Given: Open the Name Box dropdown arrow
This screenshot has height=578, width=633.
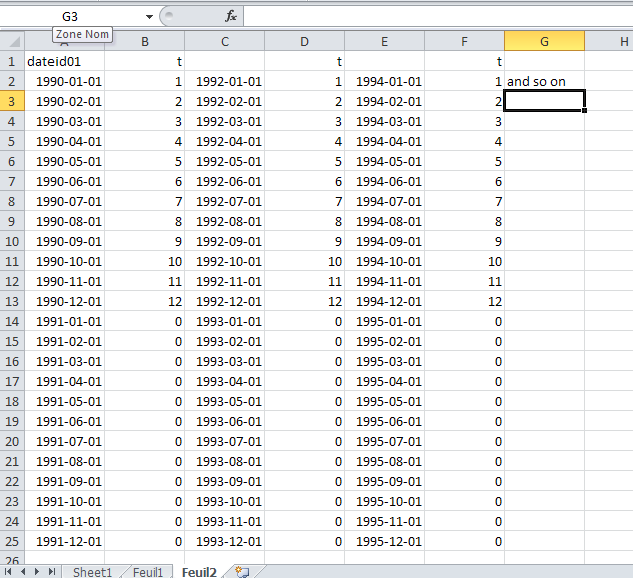Looking at the screenshot, I should point(149,17).
